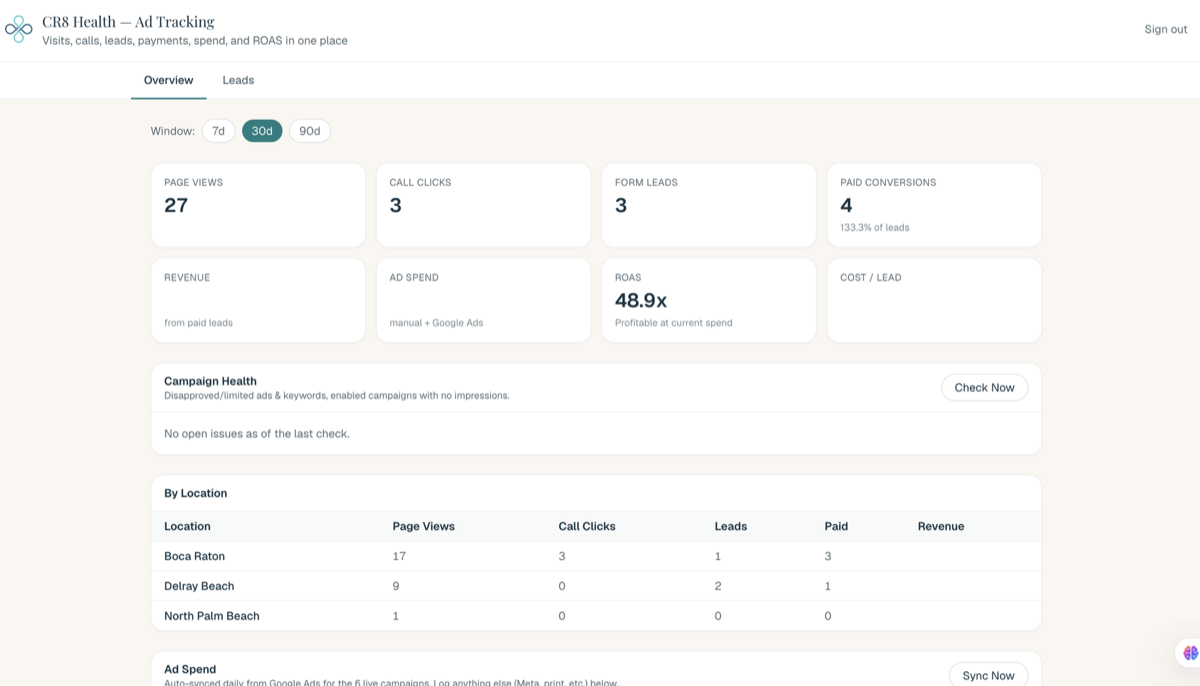Click the 'CR8 Health — Ad Tracking' title

(128, 21)
